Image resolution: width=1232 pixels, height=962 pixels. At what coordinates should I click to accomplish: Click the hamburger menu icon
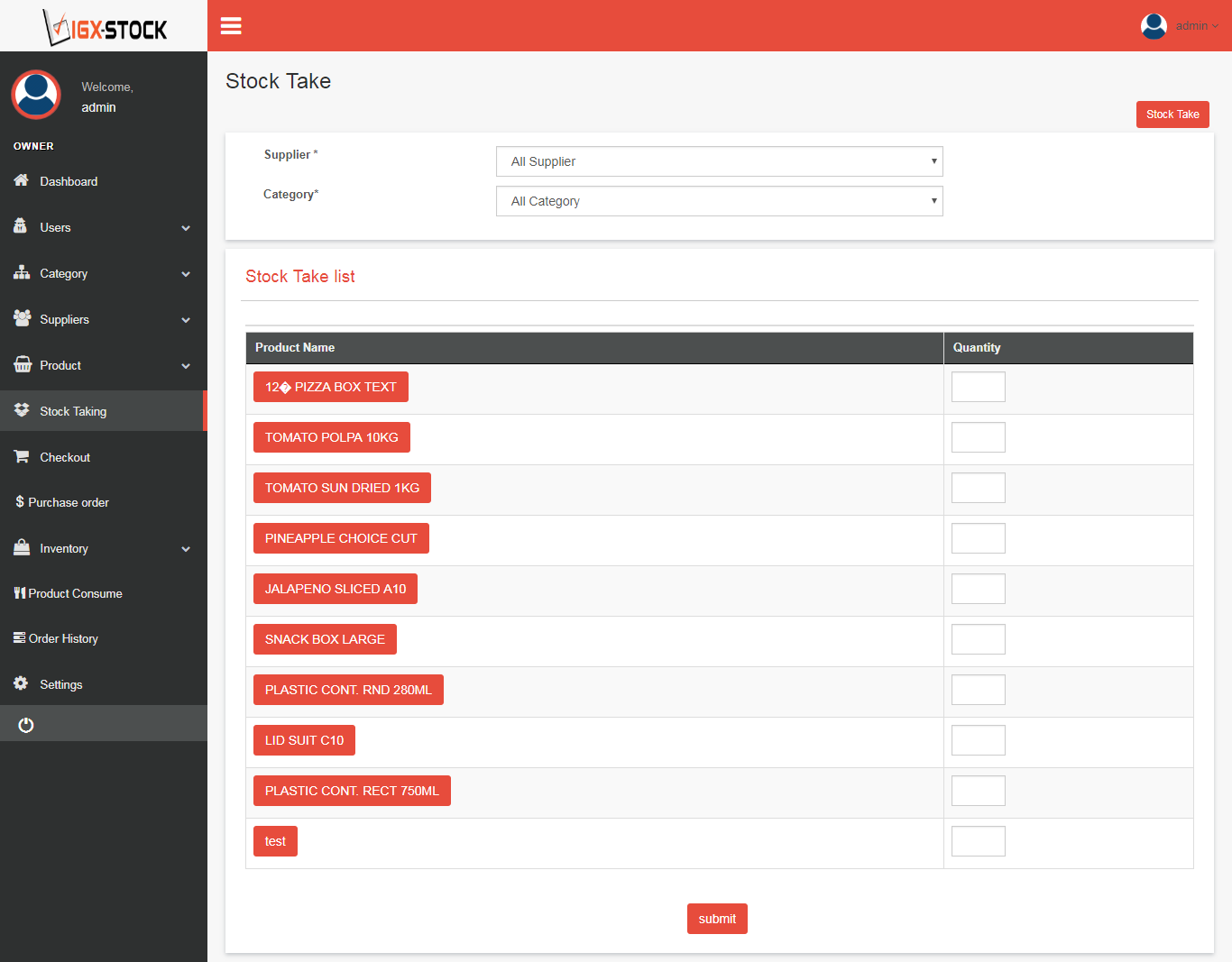pos(231,26)
